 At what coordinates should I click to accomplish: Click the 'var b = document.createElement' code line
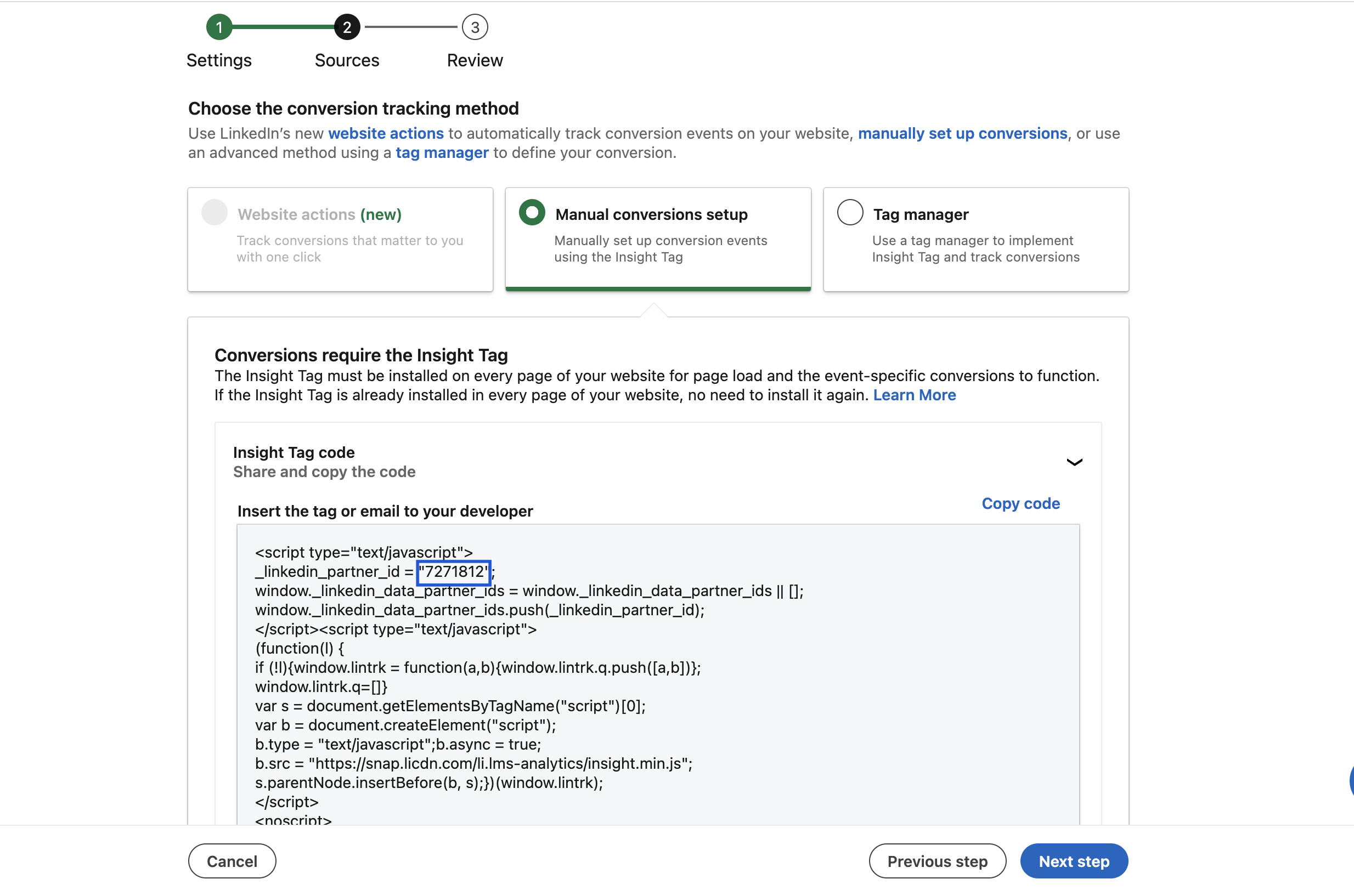(405, 725)
